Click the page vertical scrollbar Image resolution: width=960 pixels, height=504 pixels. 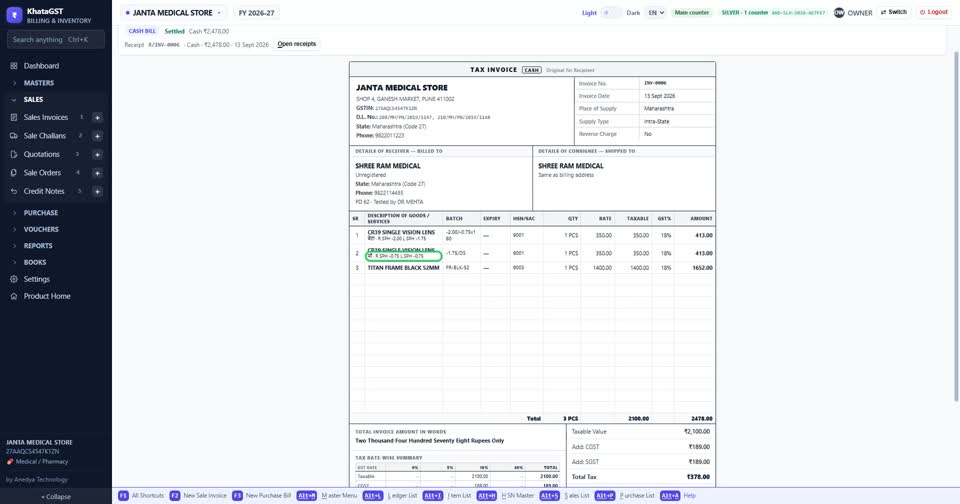(x=956, y=227)
